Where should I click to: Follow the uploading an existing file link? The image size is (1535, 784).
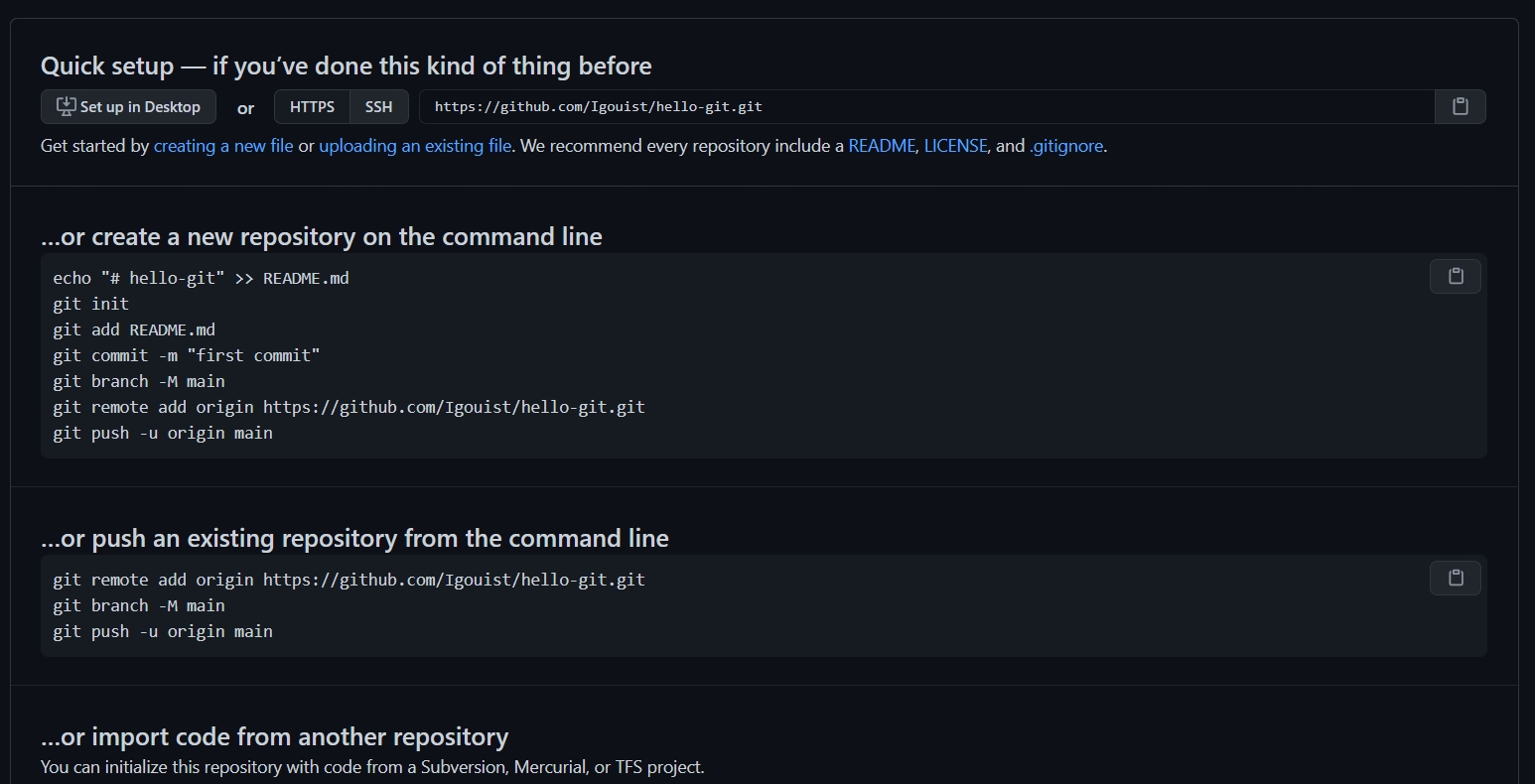click(415, 146)
